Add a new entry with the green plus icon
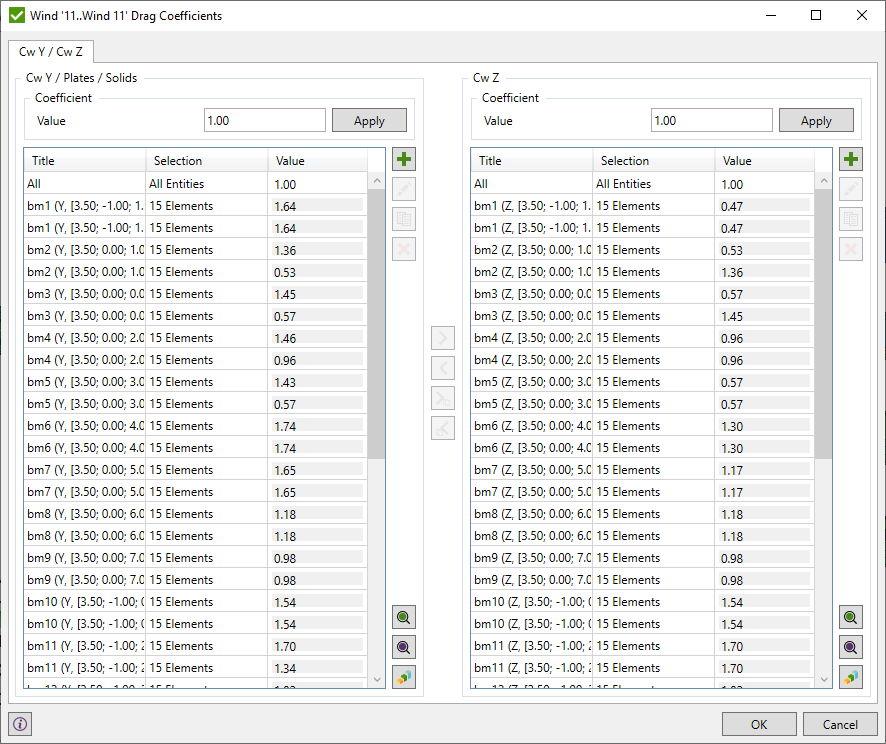The width and height of the screenshot is (886, 744). 404,158
